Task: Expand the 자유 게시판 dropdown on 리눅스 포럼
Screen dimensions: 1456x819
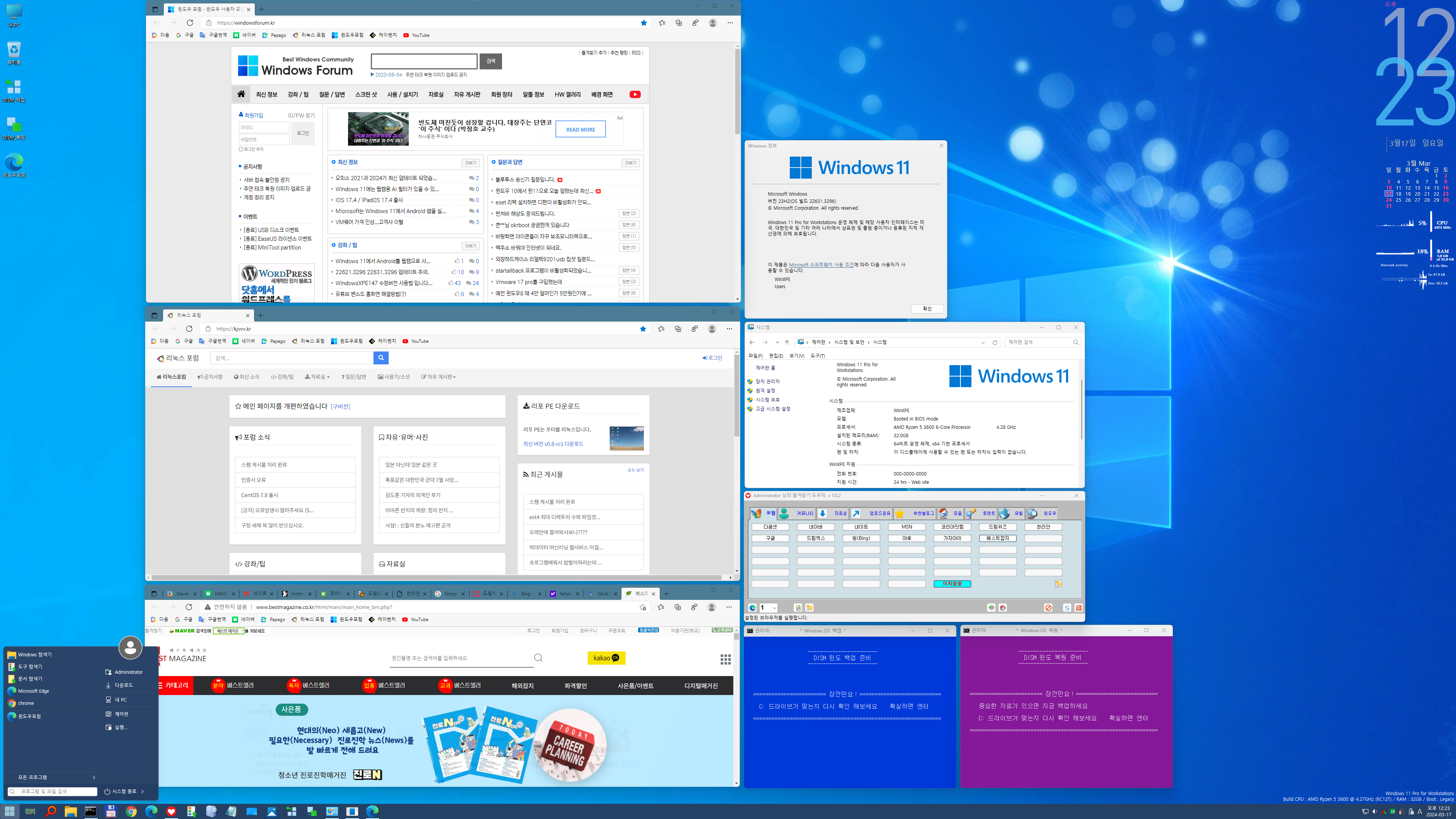Action: click(439, 377)
